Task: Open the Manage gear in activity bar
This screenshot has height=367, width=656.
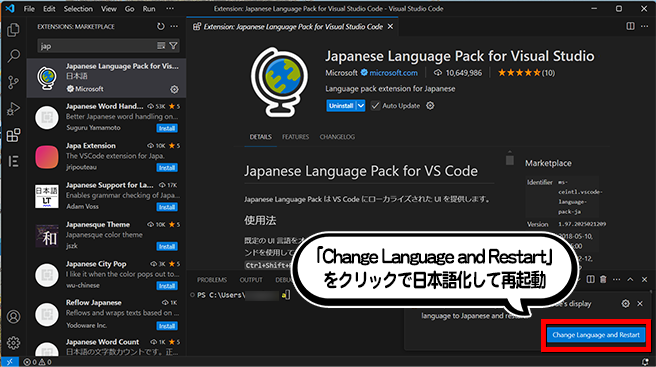Action: tap(13, 343)
